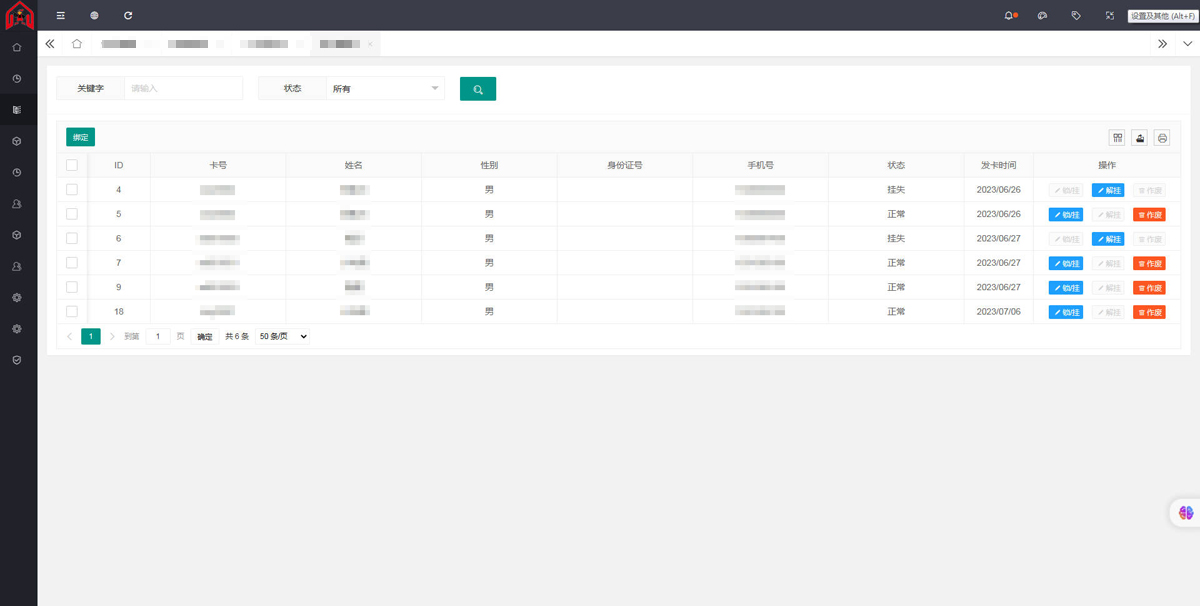Open the 50 条/页 page size dropdown
The width and height of the screenshot is (1200, 606).
(x=282, y=337)
